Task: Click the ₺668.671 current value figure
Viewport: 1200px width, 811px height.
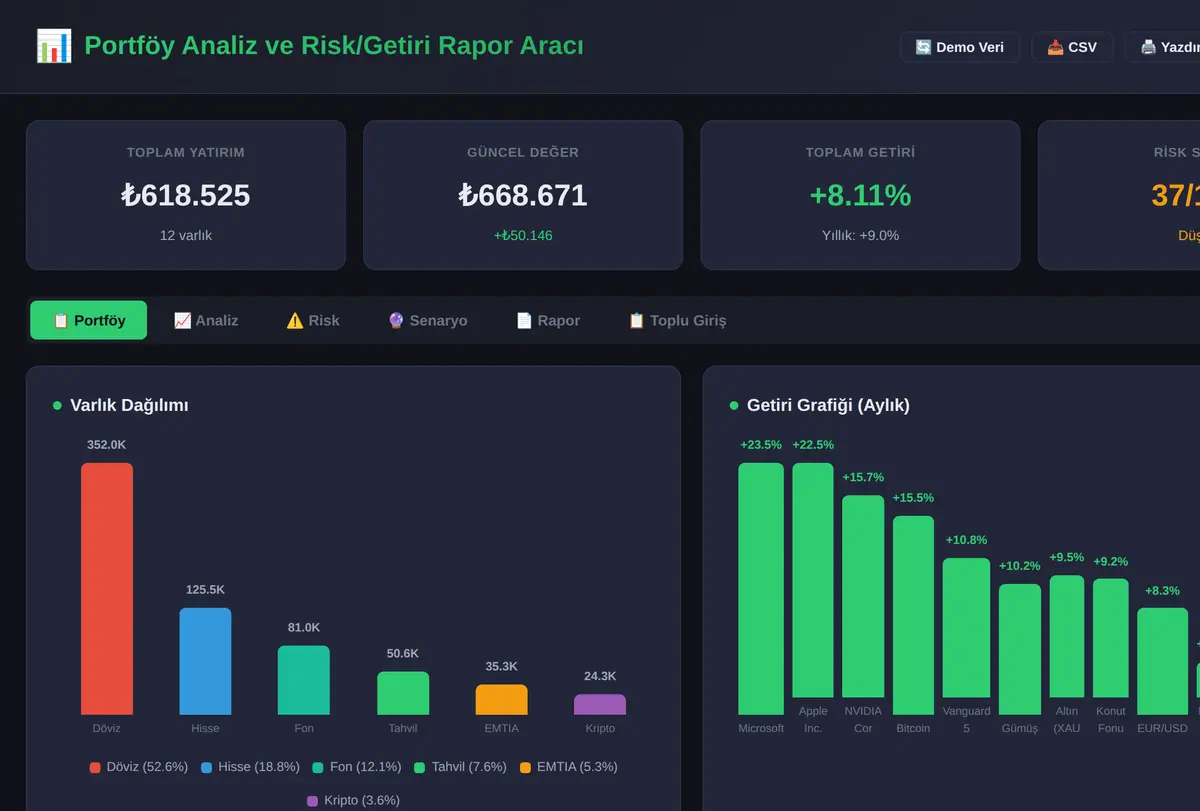Action: point(523,195)
